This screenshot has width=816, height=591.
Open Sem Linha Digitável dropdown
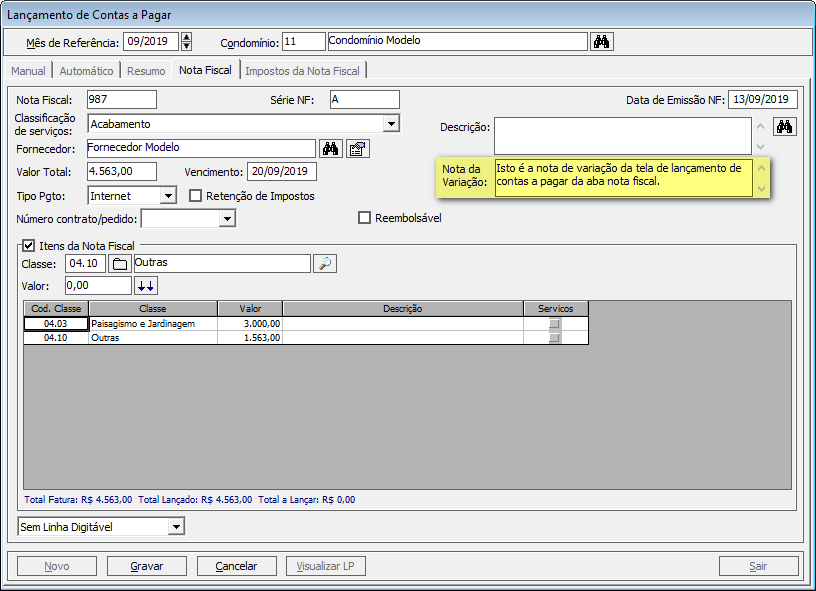click(x=176, y=527)
